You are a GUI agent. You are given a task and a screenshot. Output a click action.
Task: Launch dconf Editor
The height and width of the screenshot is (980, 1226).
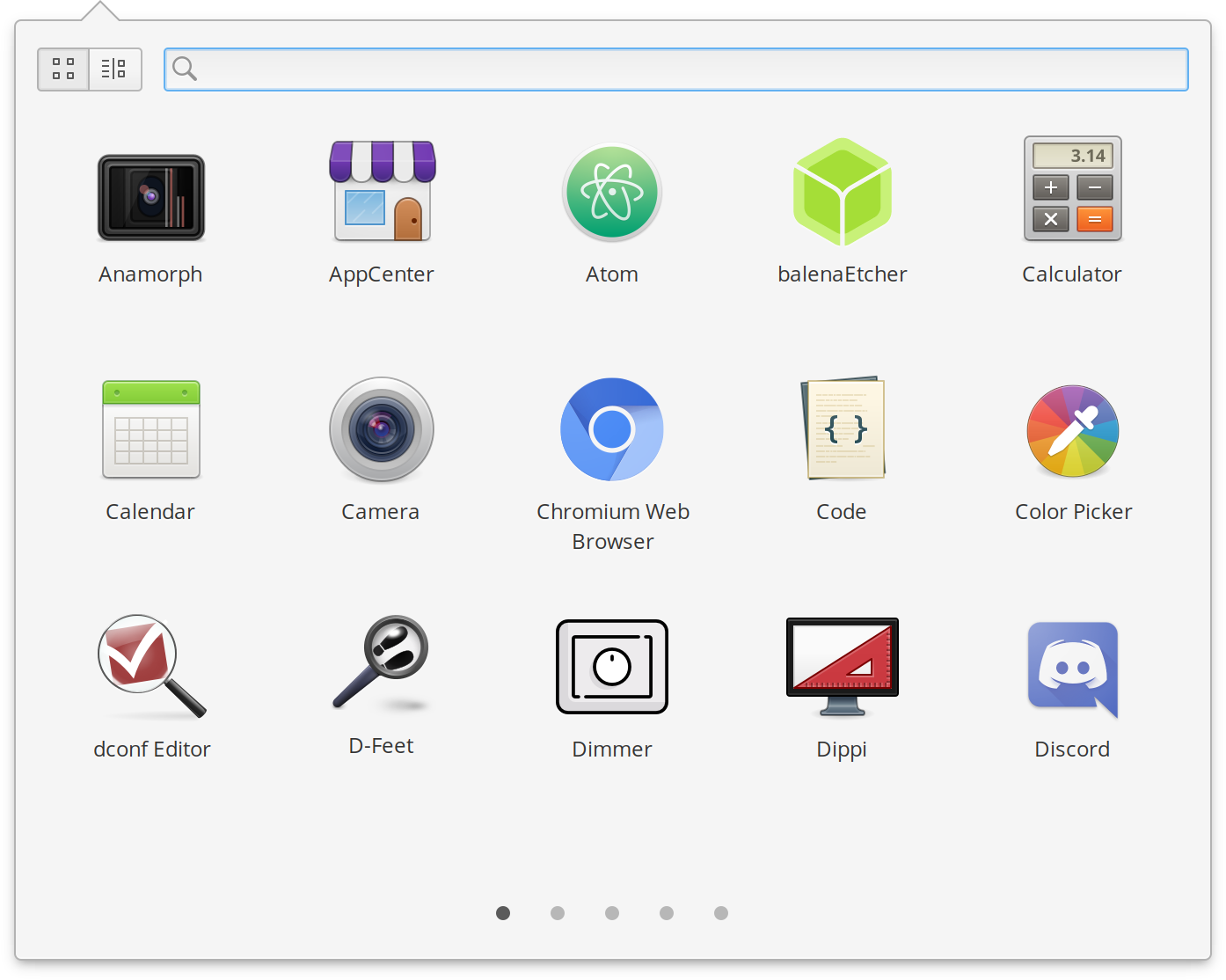tap(151, 666)
